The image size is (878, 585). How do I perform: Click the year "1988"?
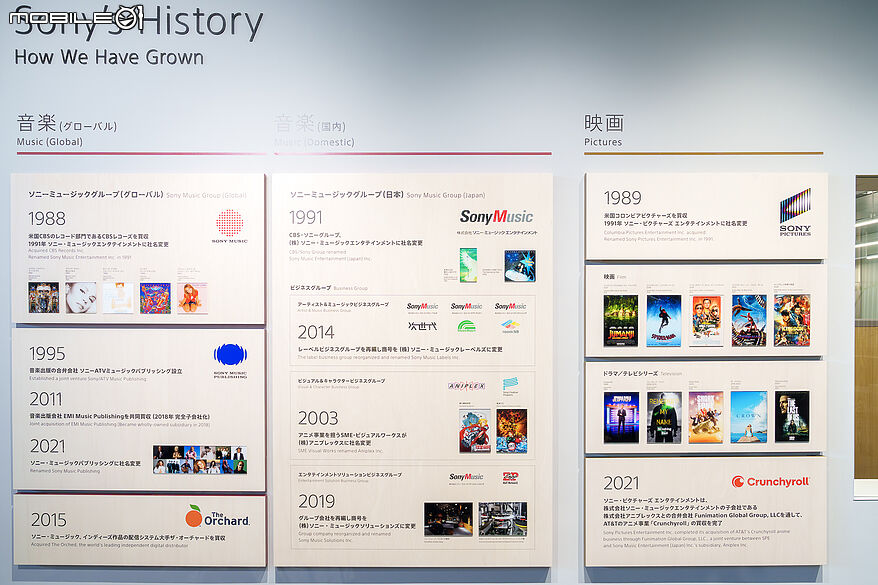(47, 218)
